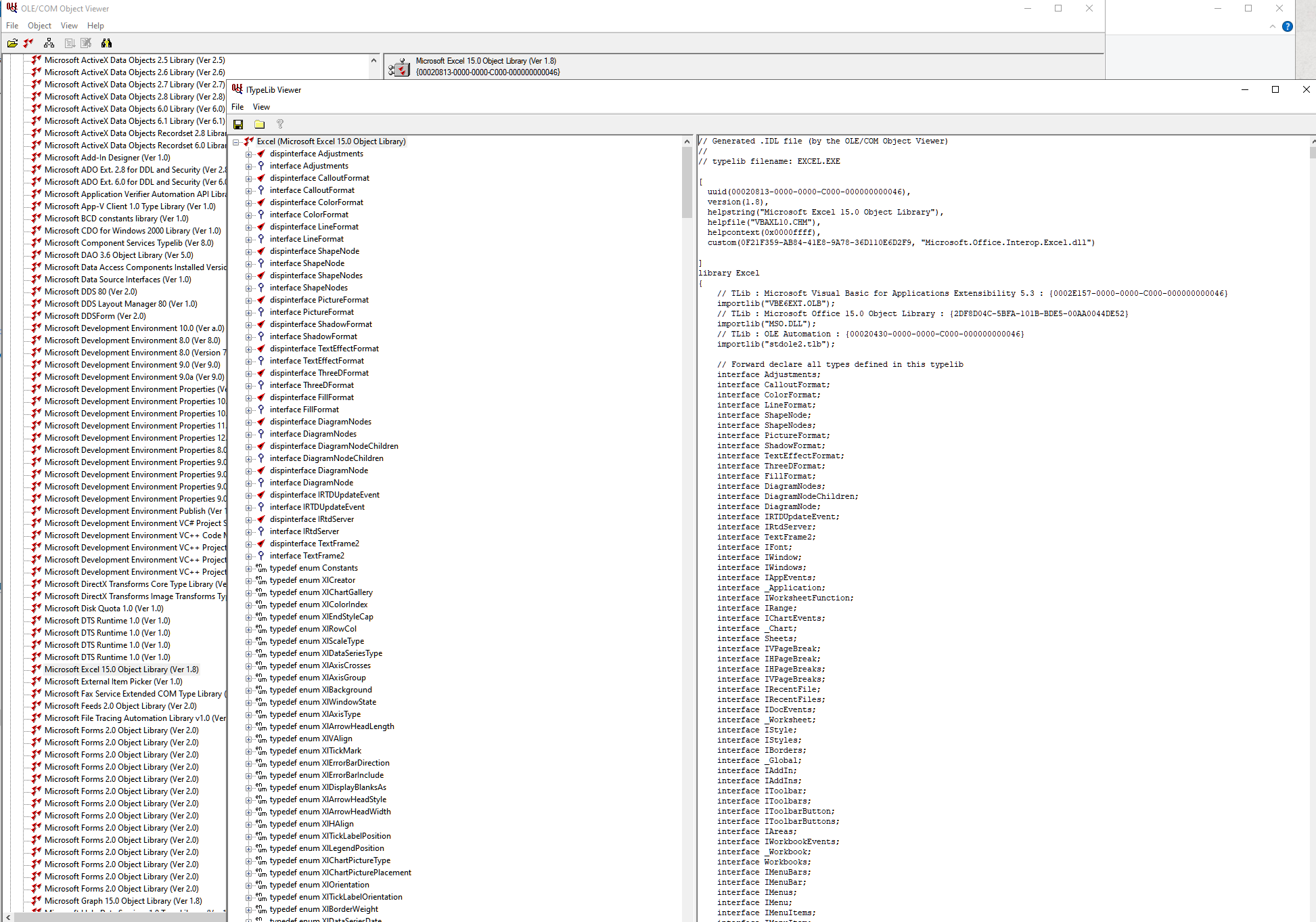
Task: Click the lollipop icon beside interface CalloutFormat
Action: 261,190
